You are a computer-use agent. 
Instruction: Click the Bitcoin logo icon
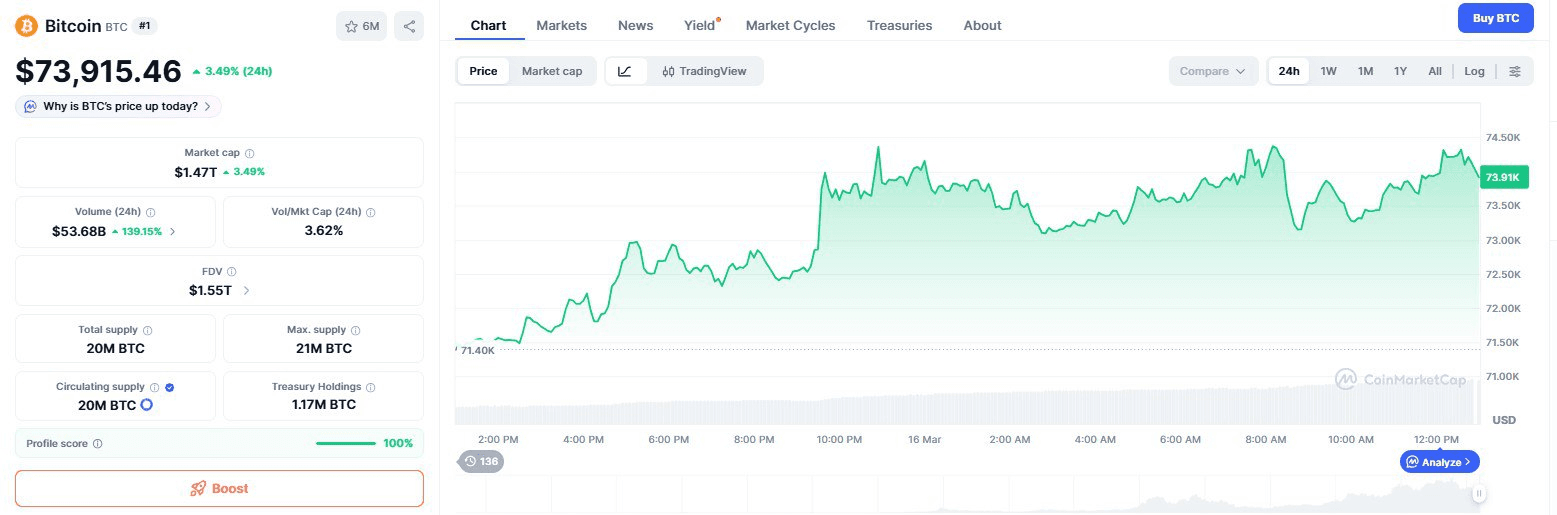[27, 26]
